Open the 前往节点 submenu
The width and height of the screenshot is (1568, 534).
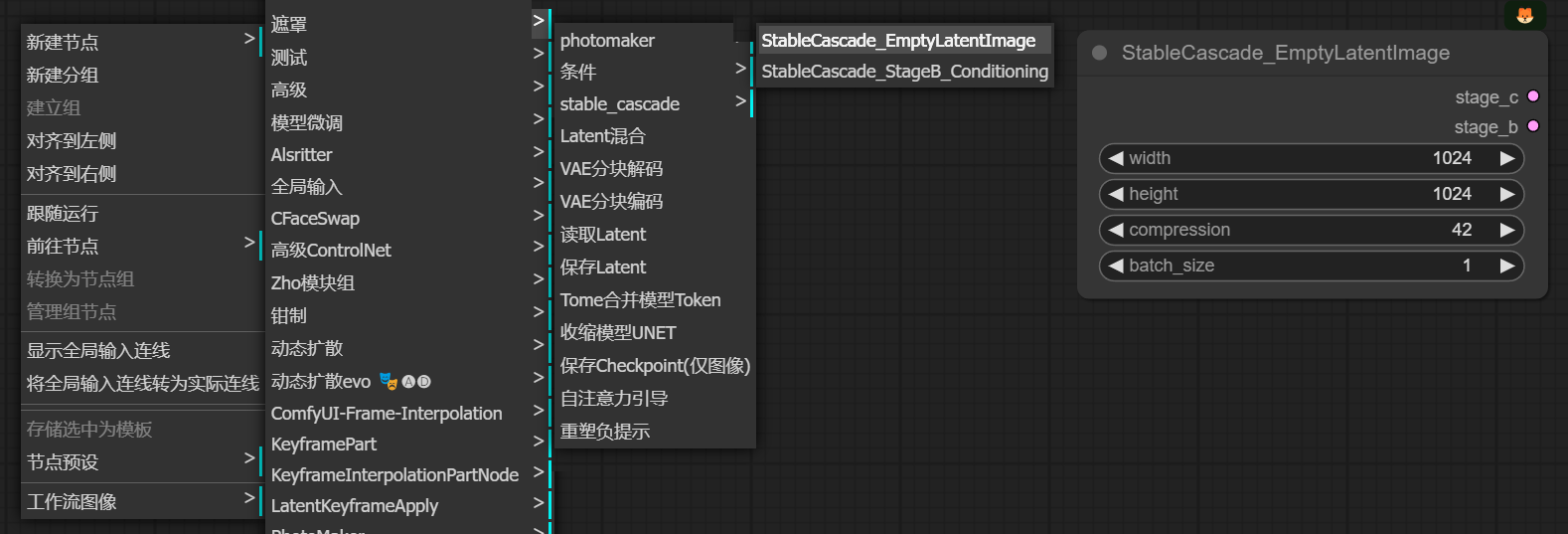click(141, 246)
